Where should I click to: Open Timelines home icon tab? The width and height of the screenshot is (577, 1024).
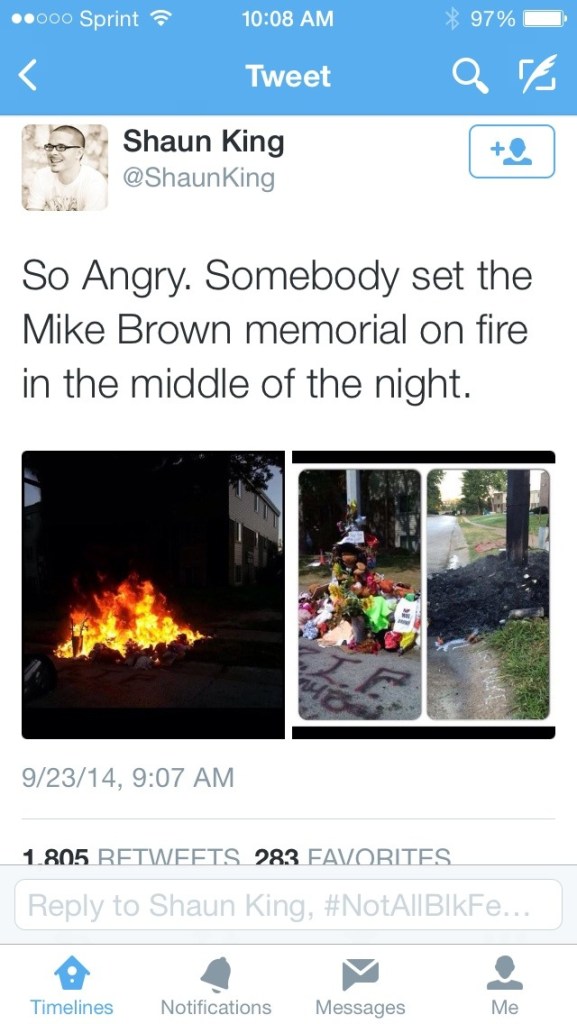click(x=71, y=987)
